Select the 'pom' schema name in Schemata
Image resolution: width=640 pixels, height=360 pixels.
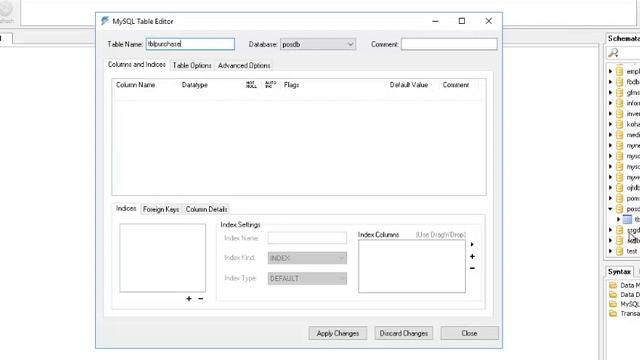point(633,198)
